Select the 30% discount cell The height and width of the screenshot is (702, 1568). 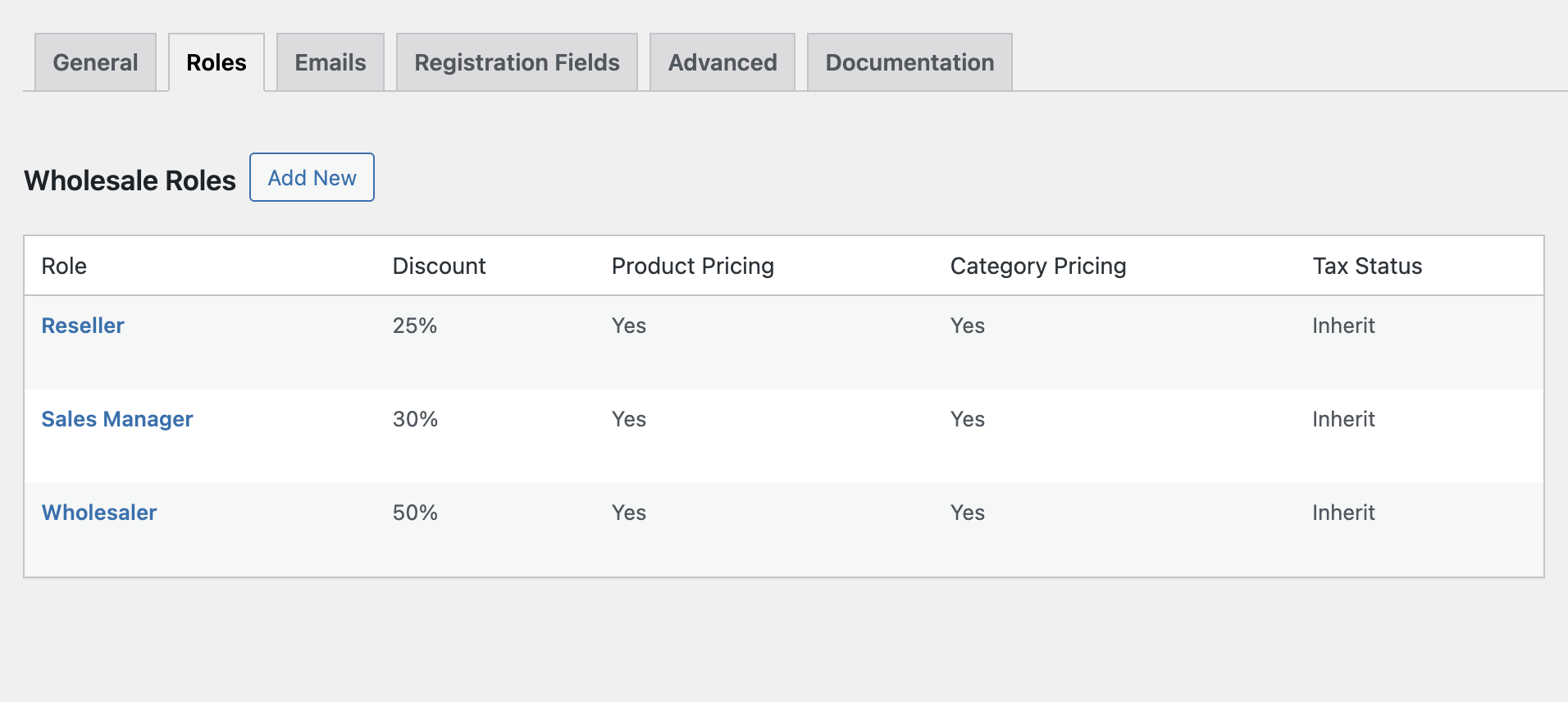[x=415, y=419]
